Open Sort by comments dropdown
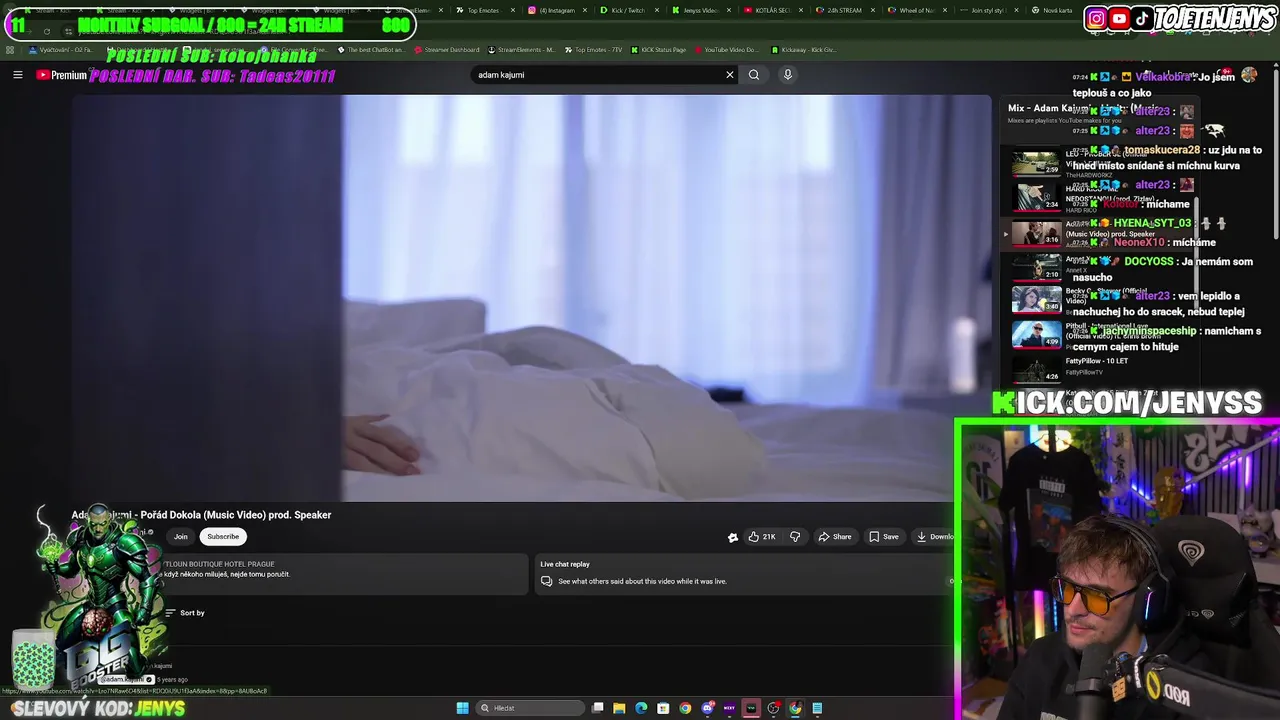The image size is (1280, 720). (185, 613)
